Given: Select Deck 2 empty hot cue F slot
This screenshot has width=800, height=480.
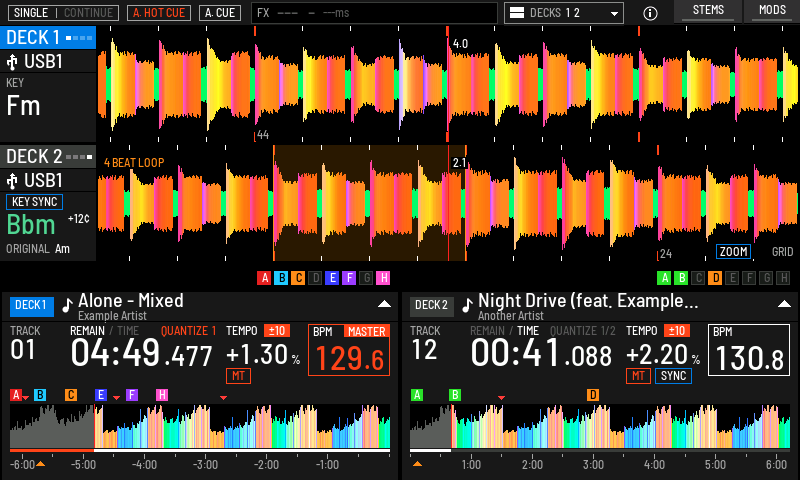Looking at the screenshot, I should pos(749,278).
